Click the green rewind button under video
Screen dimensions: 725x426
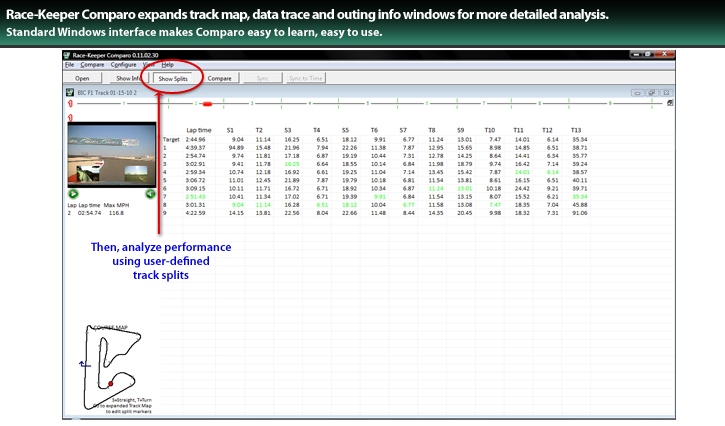coord(151,193)
